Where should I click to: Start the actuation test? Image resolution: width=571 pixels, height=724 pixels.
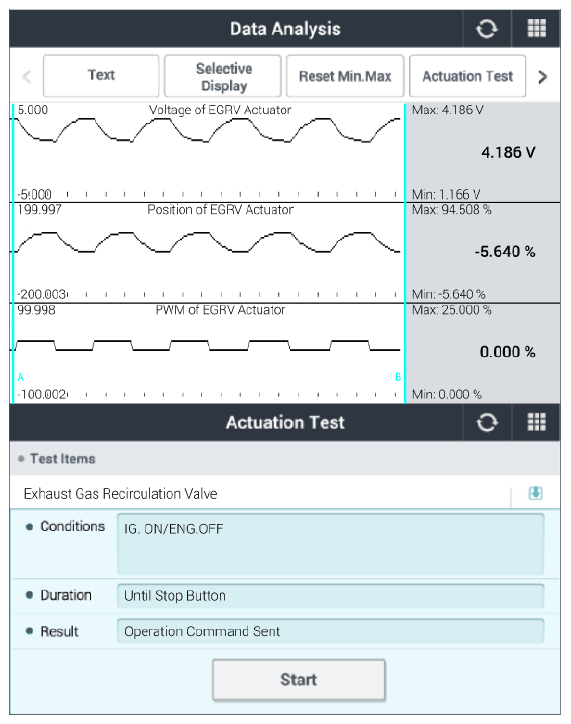[x=299, y=680]
